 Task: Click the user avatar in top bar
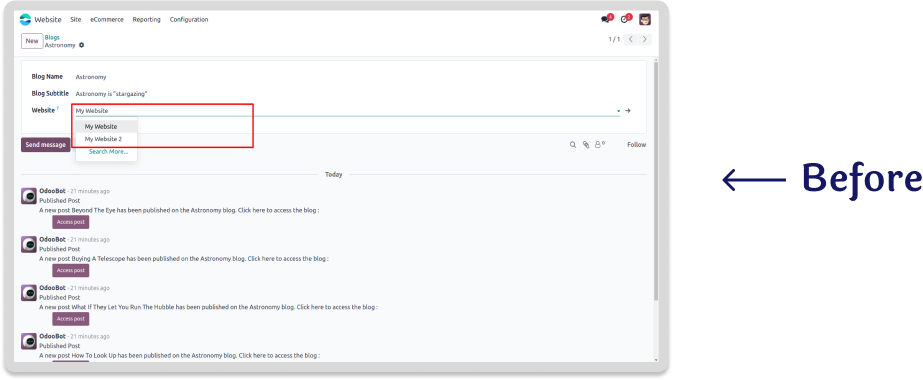(645, 19)
